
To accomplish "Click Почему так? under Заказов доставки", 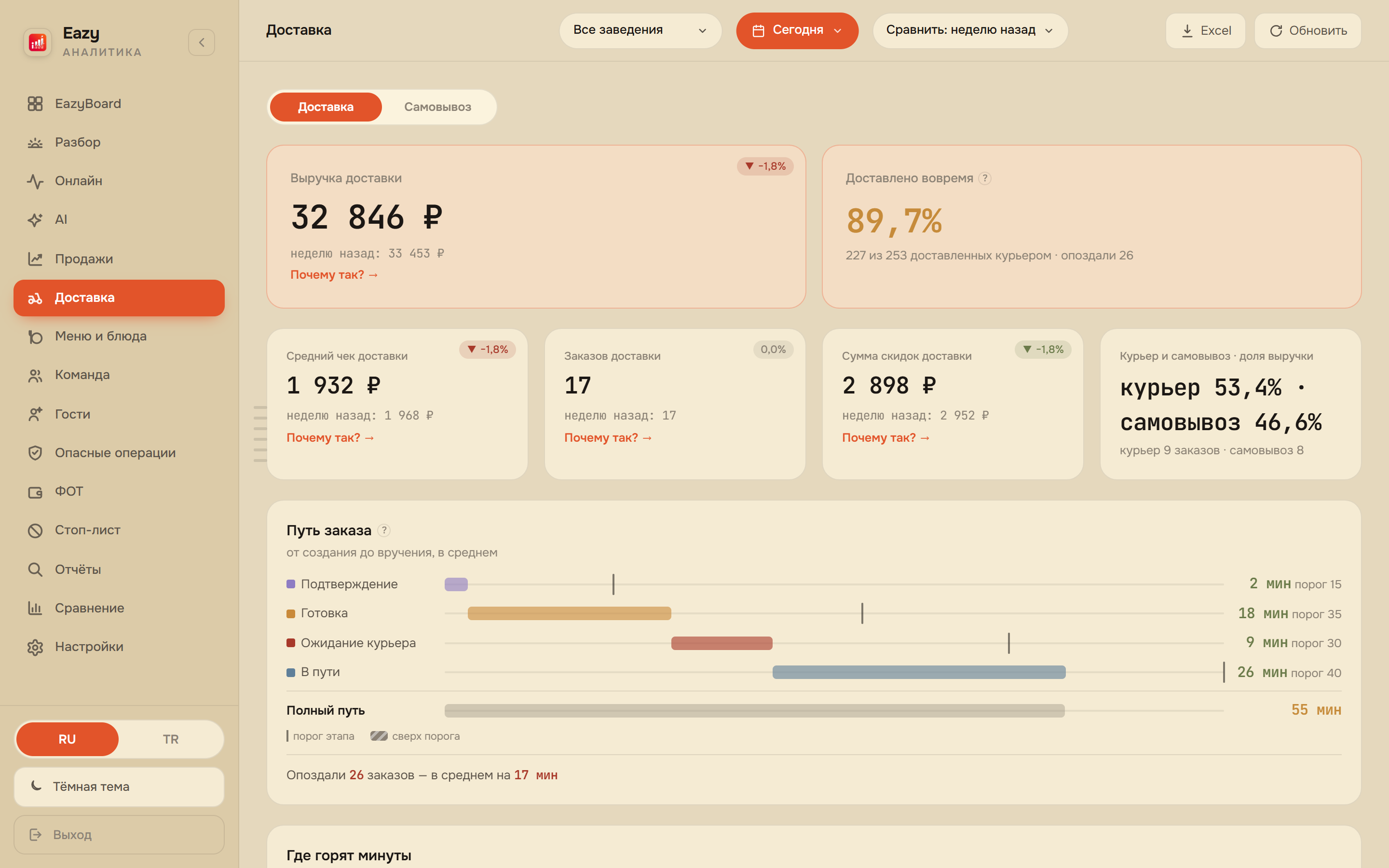I will [608, 437].
